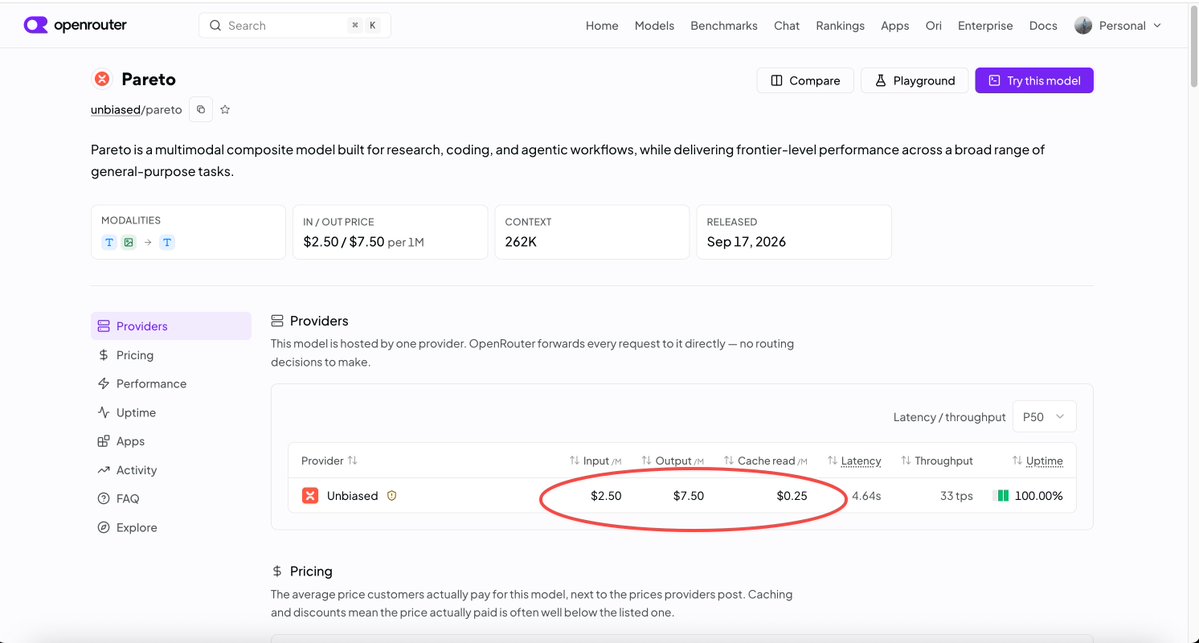The image size is (1199, 643).
Task: Click the Providers section heading icon
Action: (x=277, y=321)
